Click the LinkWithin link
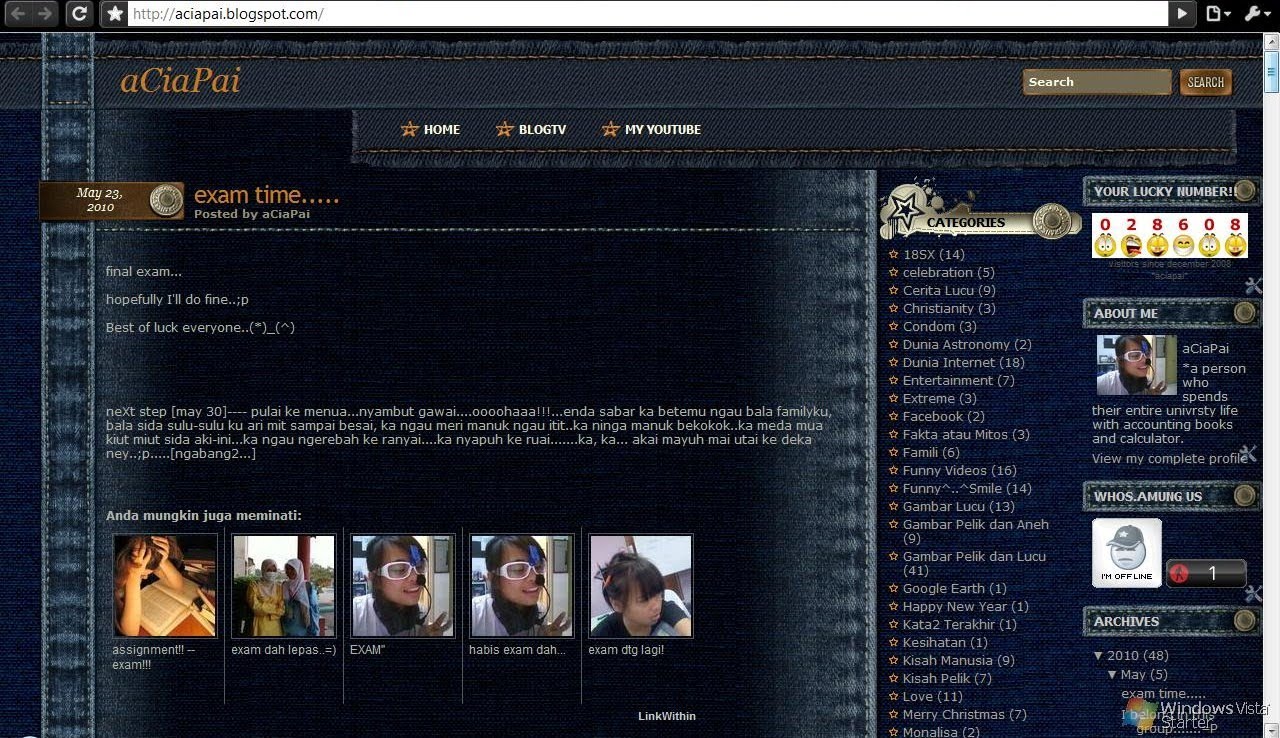The height and width of the screenshot is (738, 1280). pos(667,716)
